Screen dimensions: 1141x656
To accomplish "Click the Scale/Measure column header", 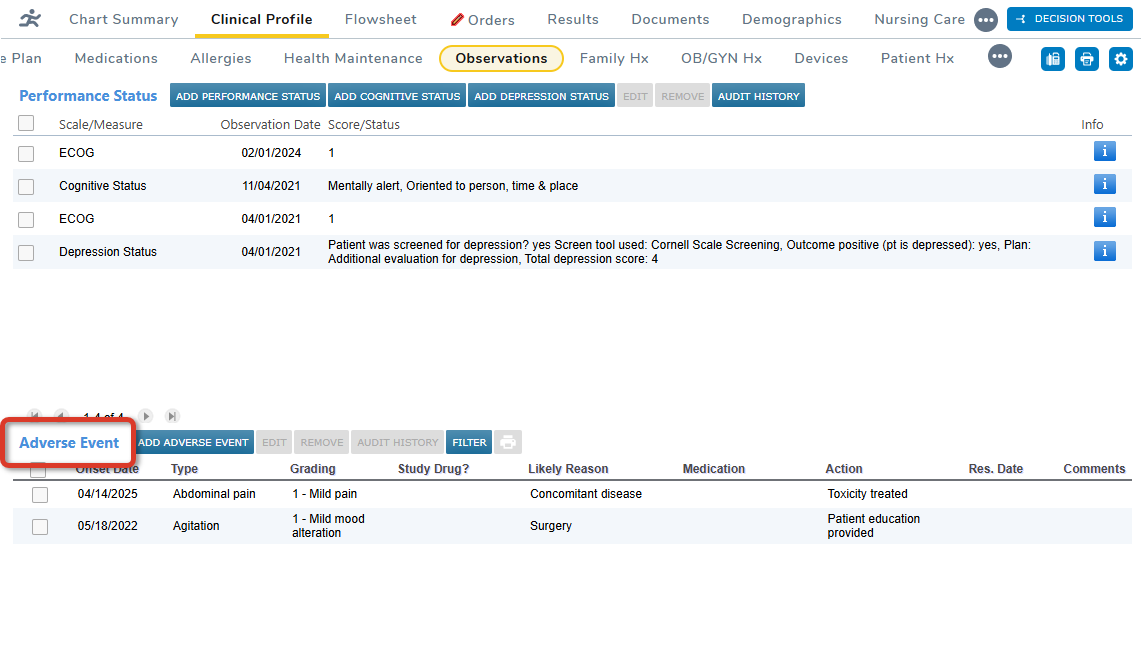I will (100, 125).
